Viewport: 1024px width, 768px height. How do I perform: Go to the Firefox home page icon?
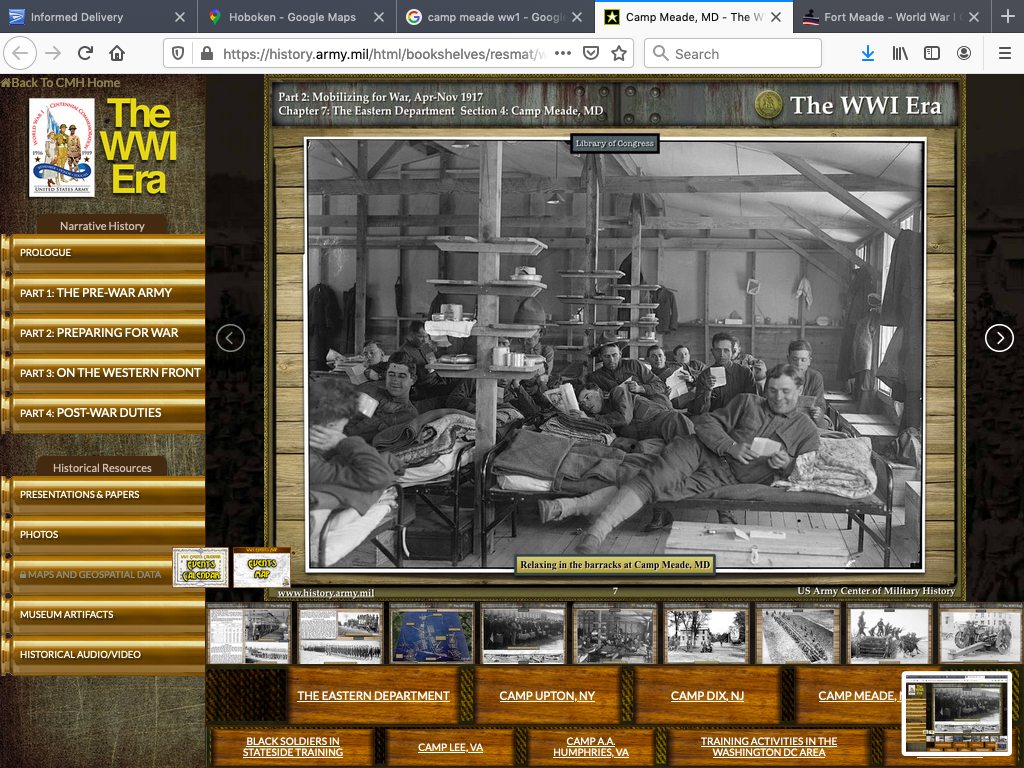pyautogui.click(x=117, y=53)
